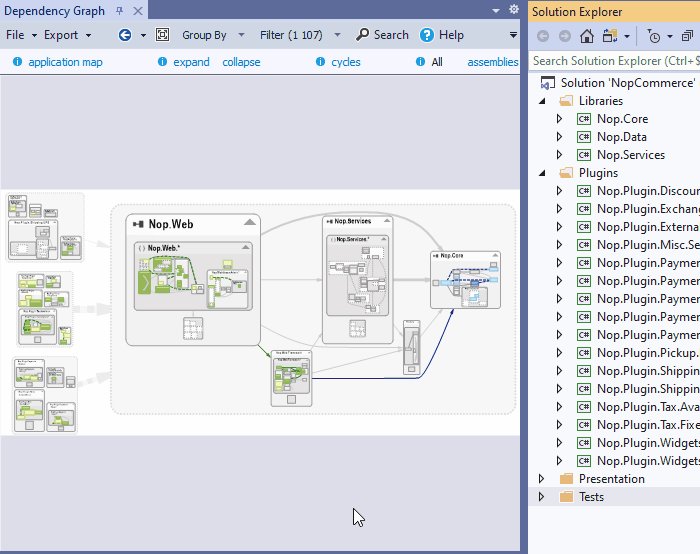Click the Plugins folder icon
The image size is (700, 554).
point(566,173)
